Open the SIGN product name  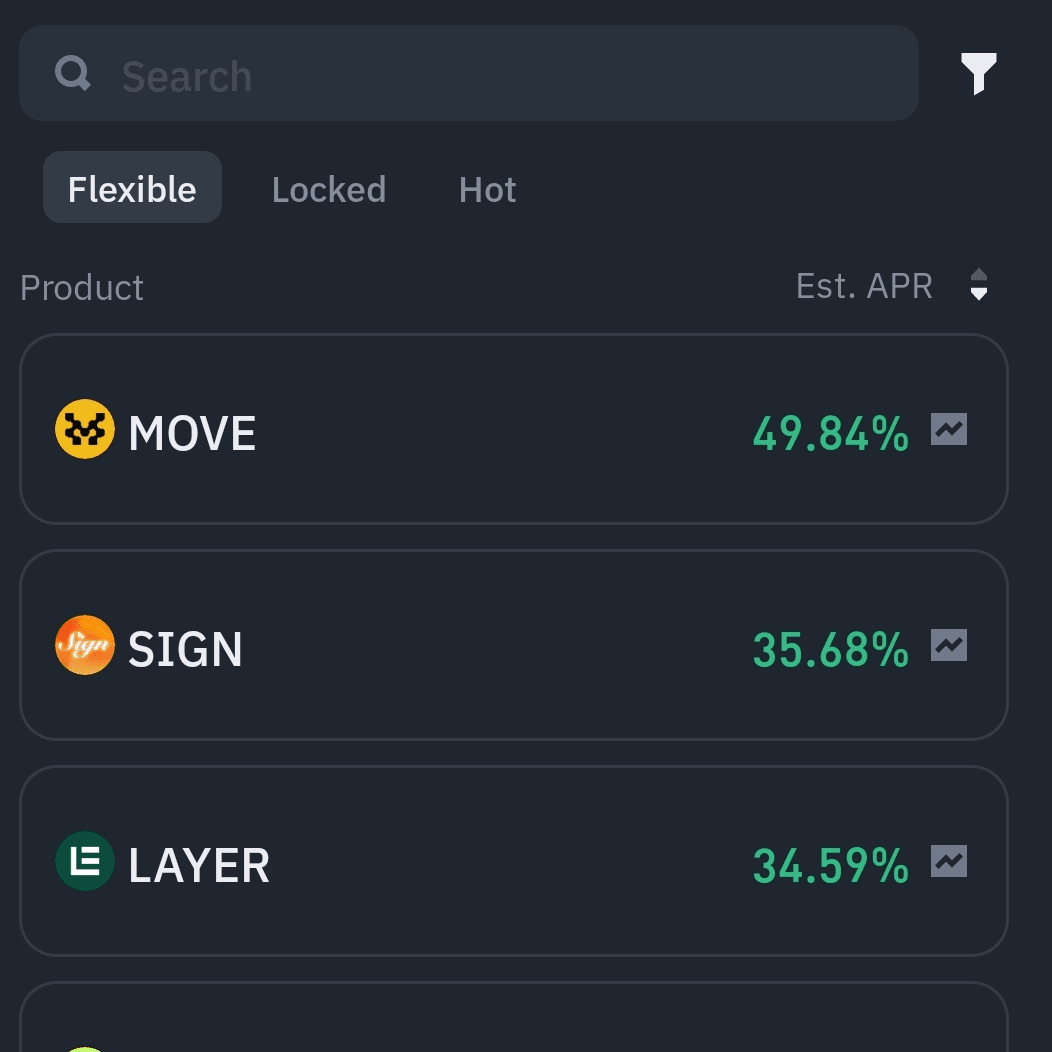(185, 650)
